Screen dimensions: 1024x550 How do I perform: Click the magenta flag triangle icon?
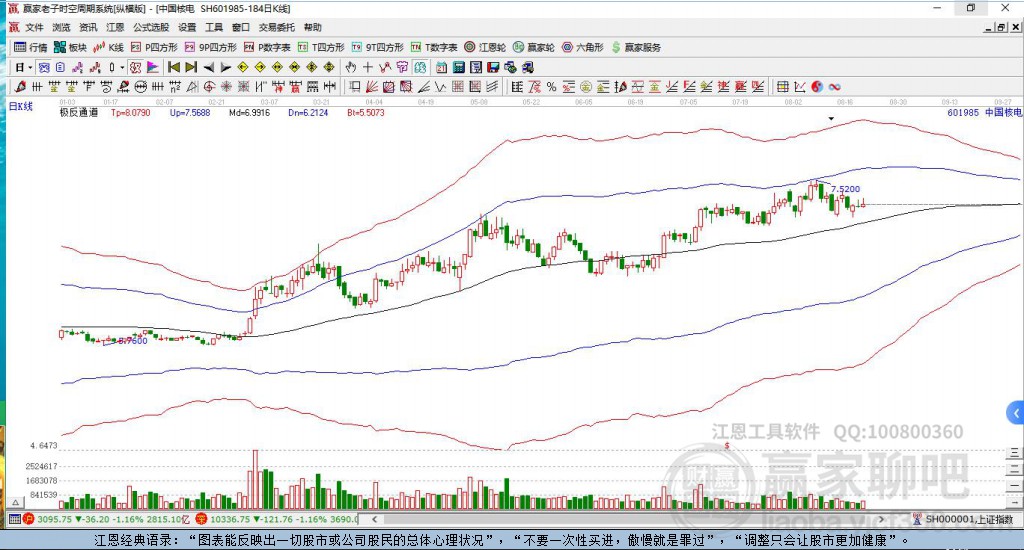(x=153, y=67)
